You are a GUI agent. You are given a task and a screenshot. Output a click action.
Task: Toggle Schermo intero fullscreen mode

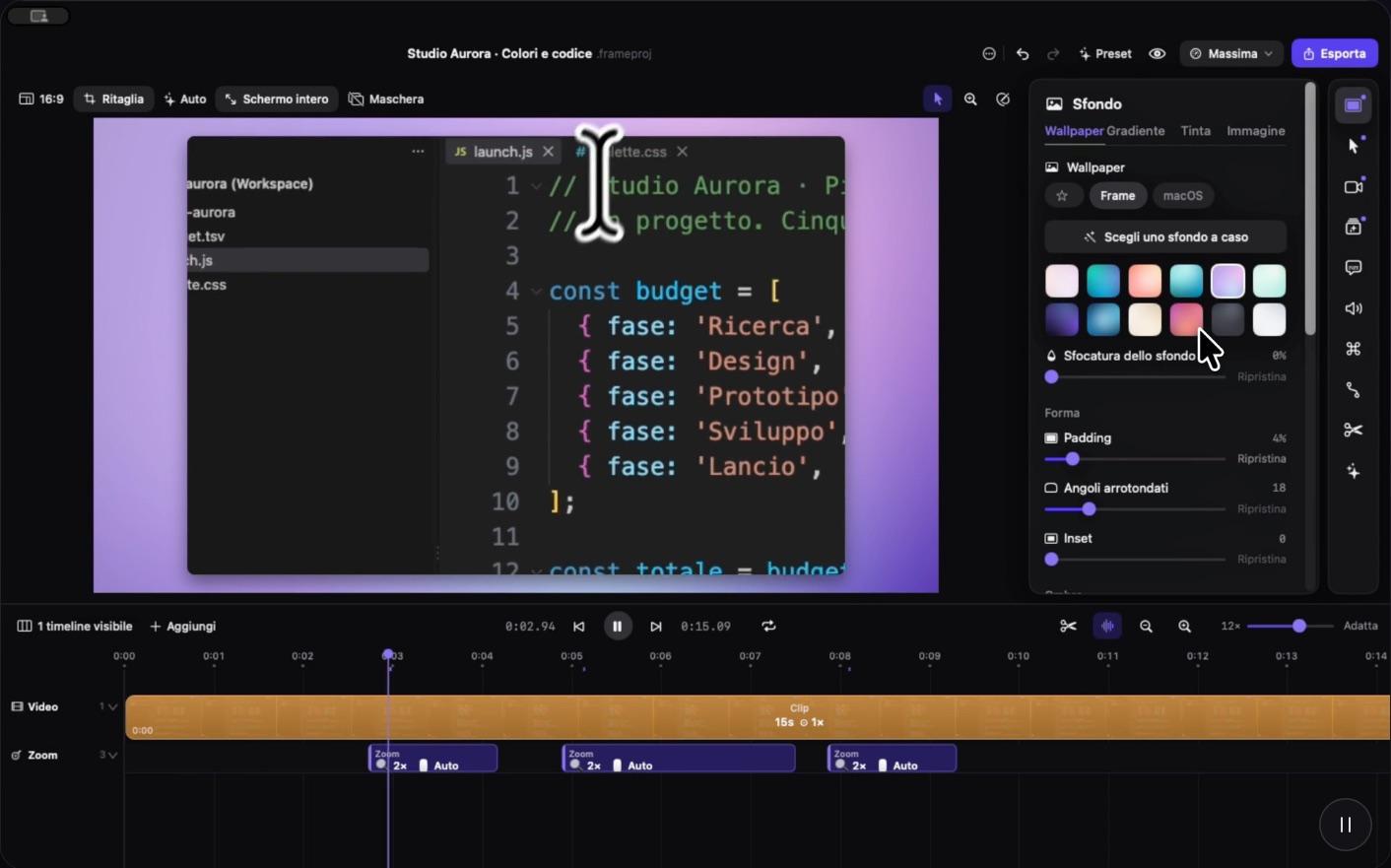point(277,100)
